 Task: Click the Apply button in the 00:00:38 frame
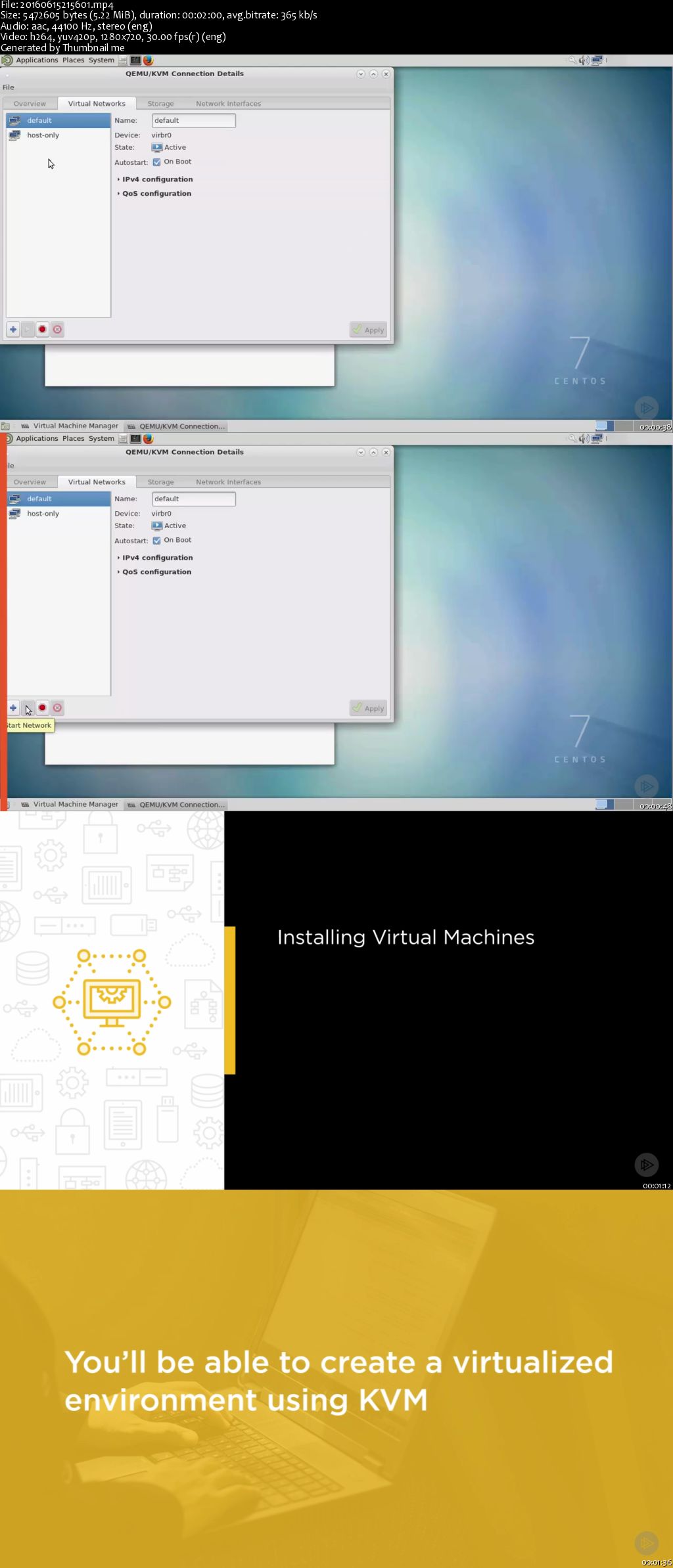368,330
